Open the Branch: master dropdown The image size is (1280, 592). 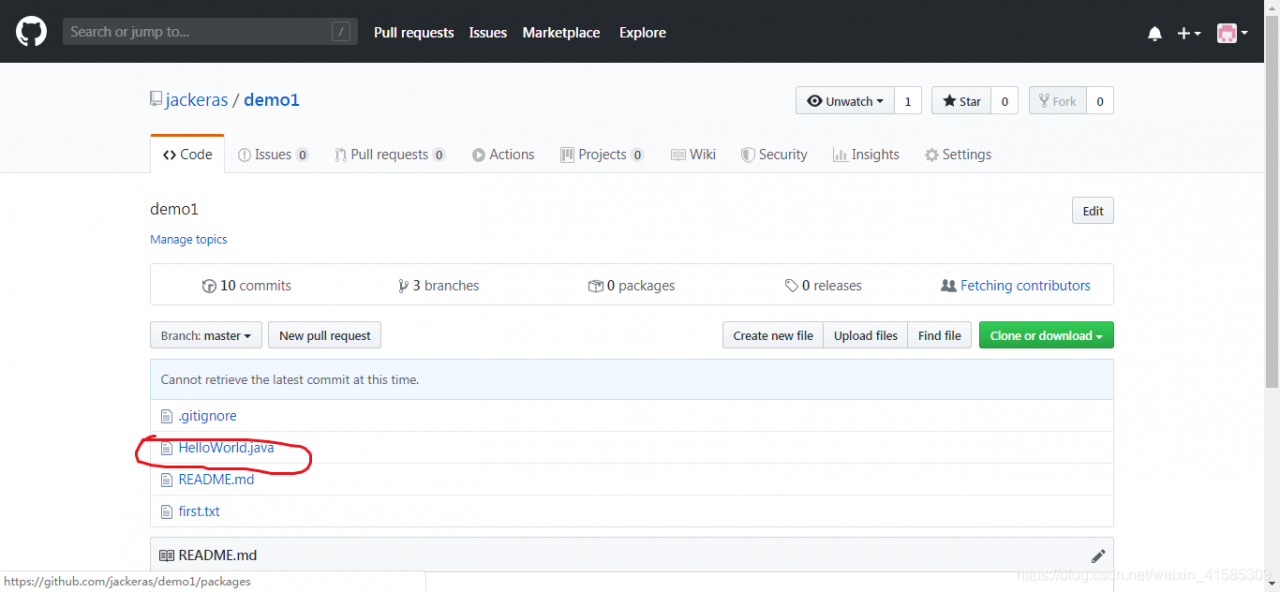[x=206, y=335]
